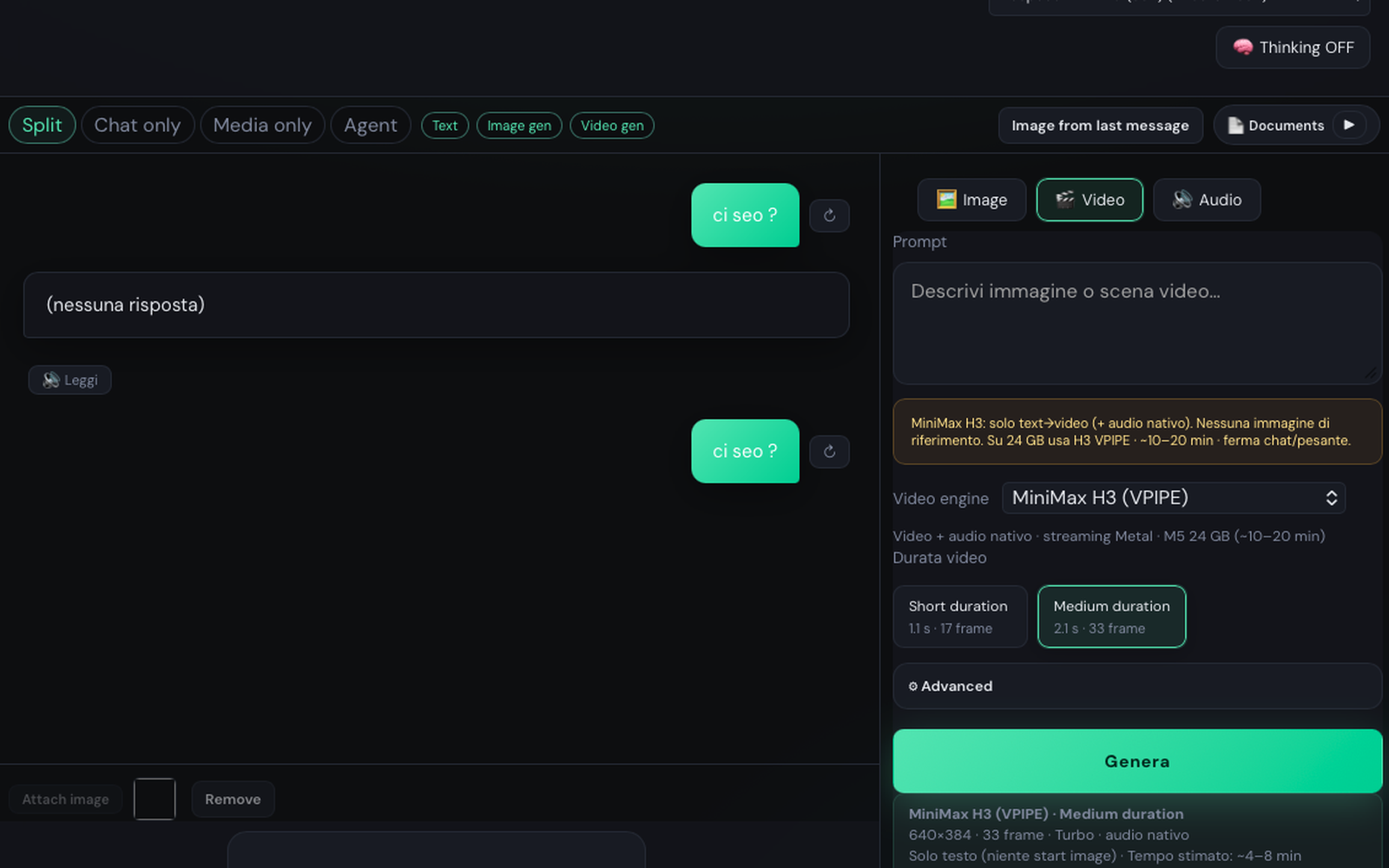This screenshot has width=1389, height=868.
Task: Focus the prompt description text area
Action: pyautogui.click(x=1137, y=323)
